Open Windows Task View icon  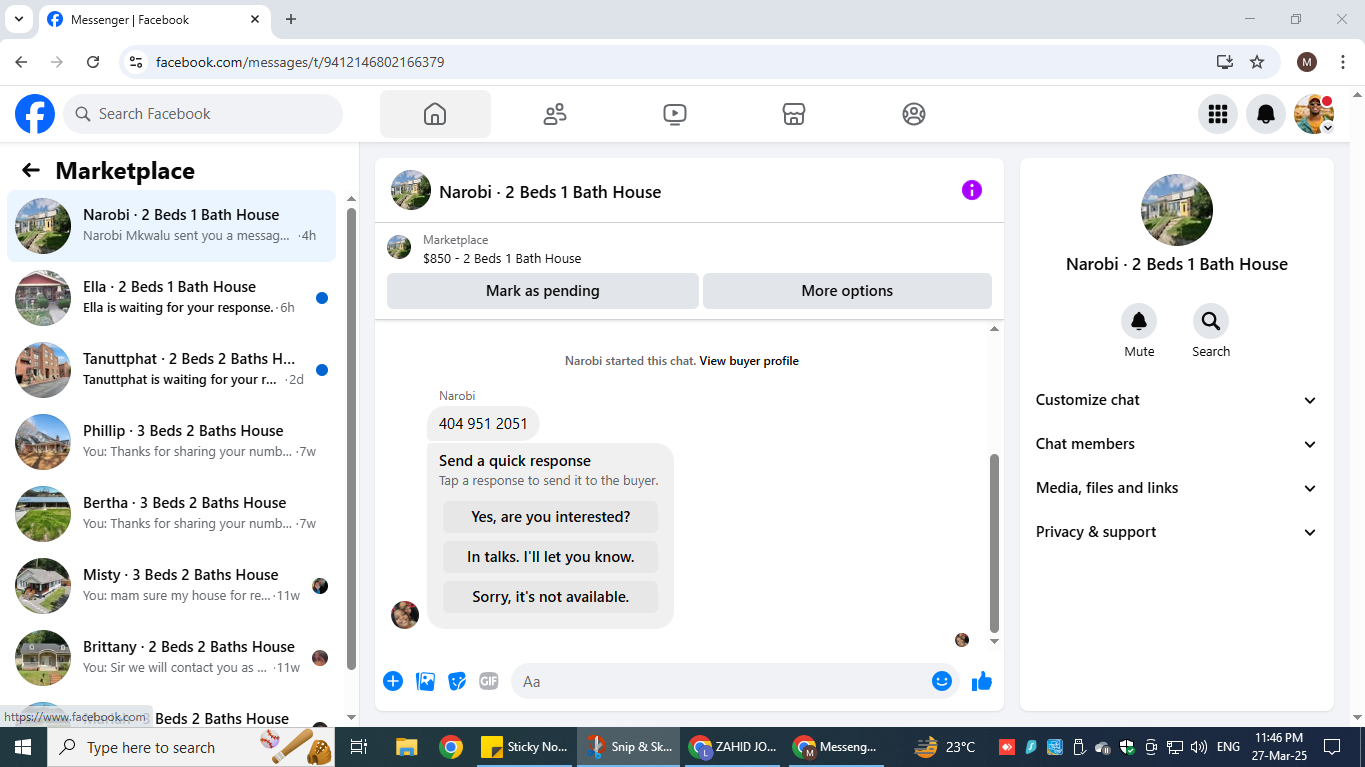tap(360, 747)
